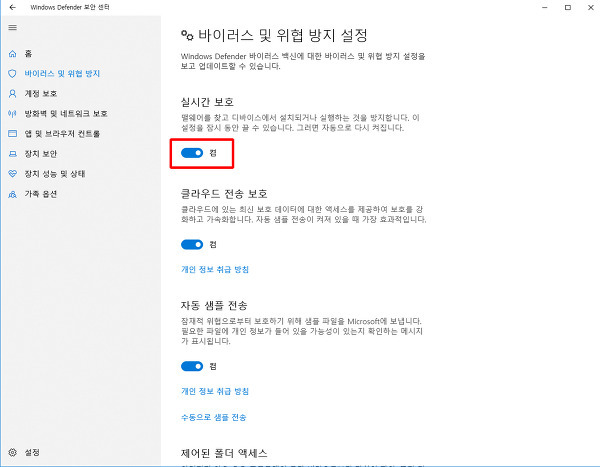Turn off 실시간 보호 toggle
Image resolution: width=600 pixels, height=467 pixels.
point(192,153)
